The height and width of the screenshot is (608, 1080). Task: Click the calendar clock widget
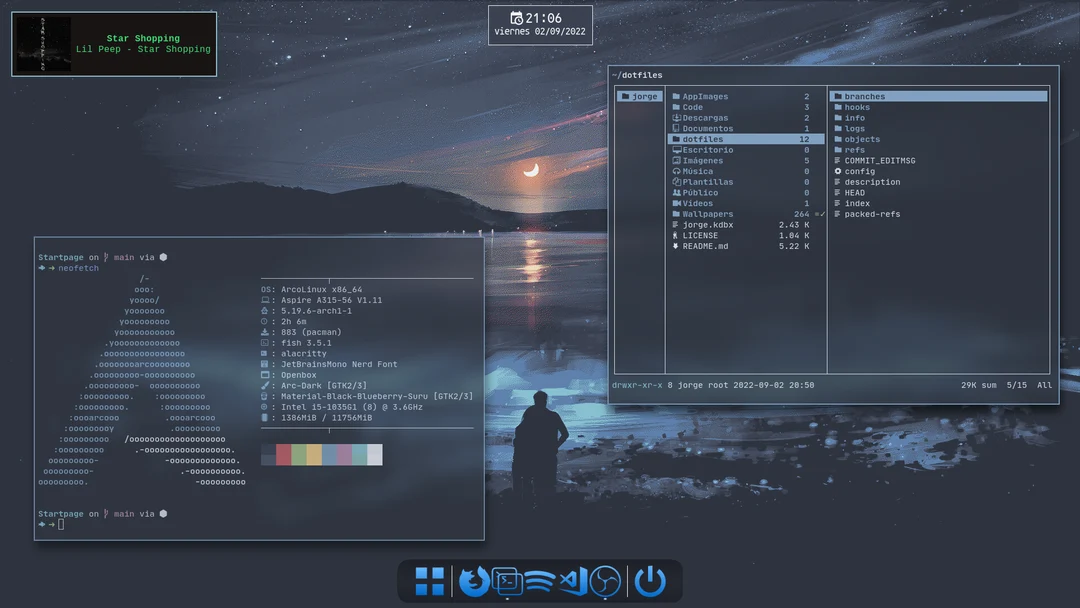540,24
